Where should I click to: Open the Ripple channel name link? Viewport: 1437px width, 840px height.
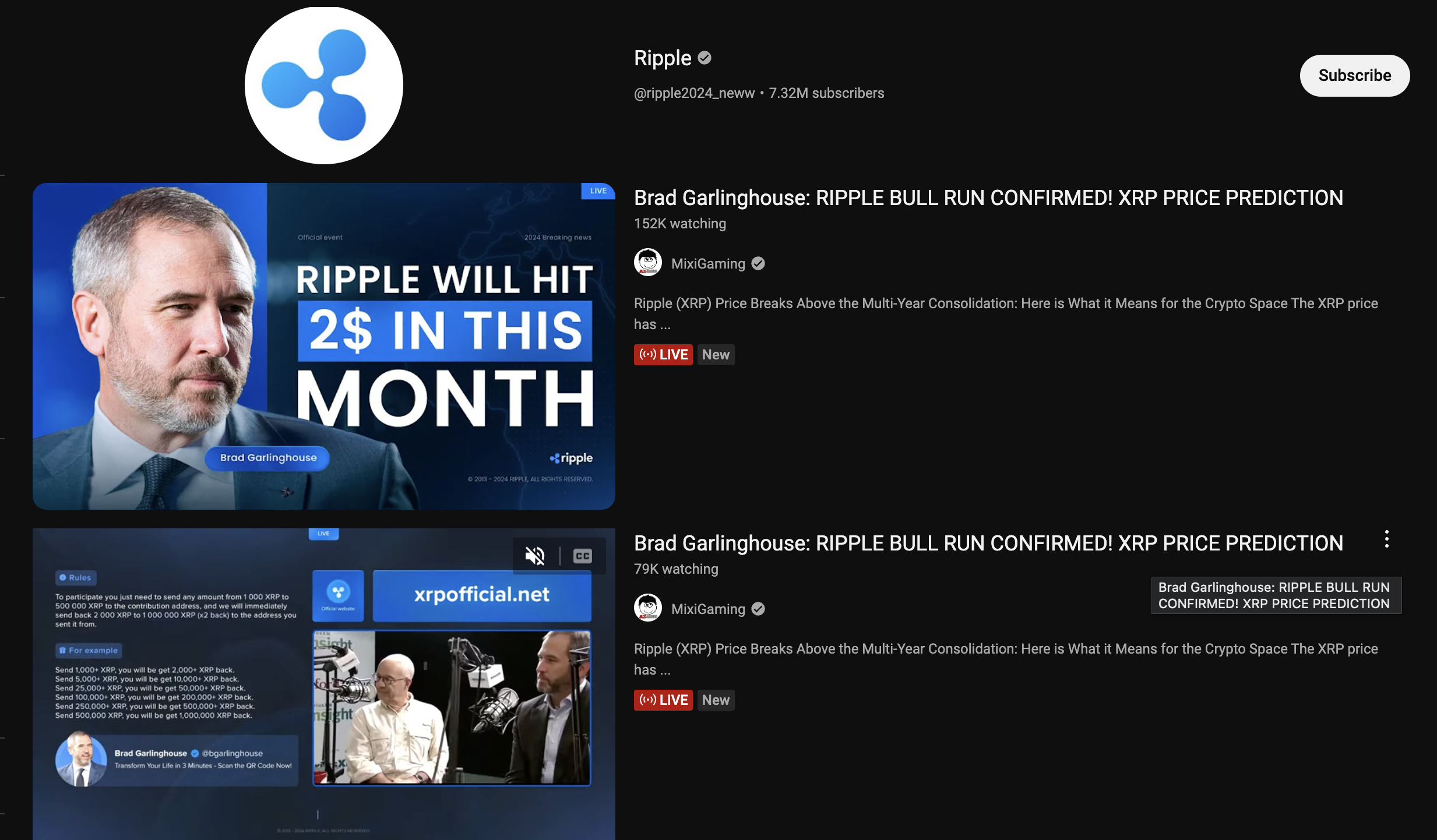tap(663, 58)
